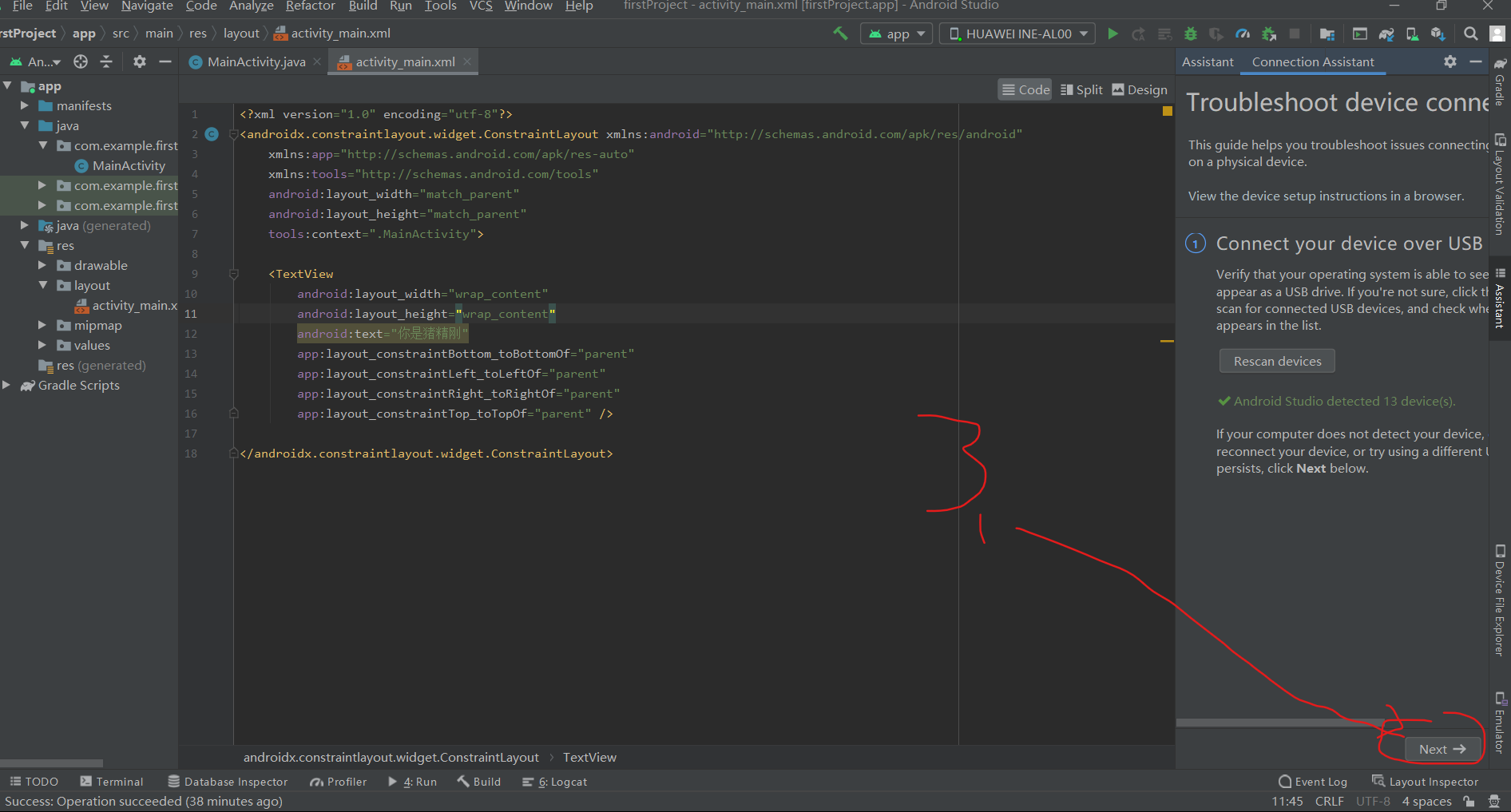Toggle line 16 code fold marker
The image size is (1511, 812).
233,414
